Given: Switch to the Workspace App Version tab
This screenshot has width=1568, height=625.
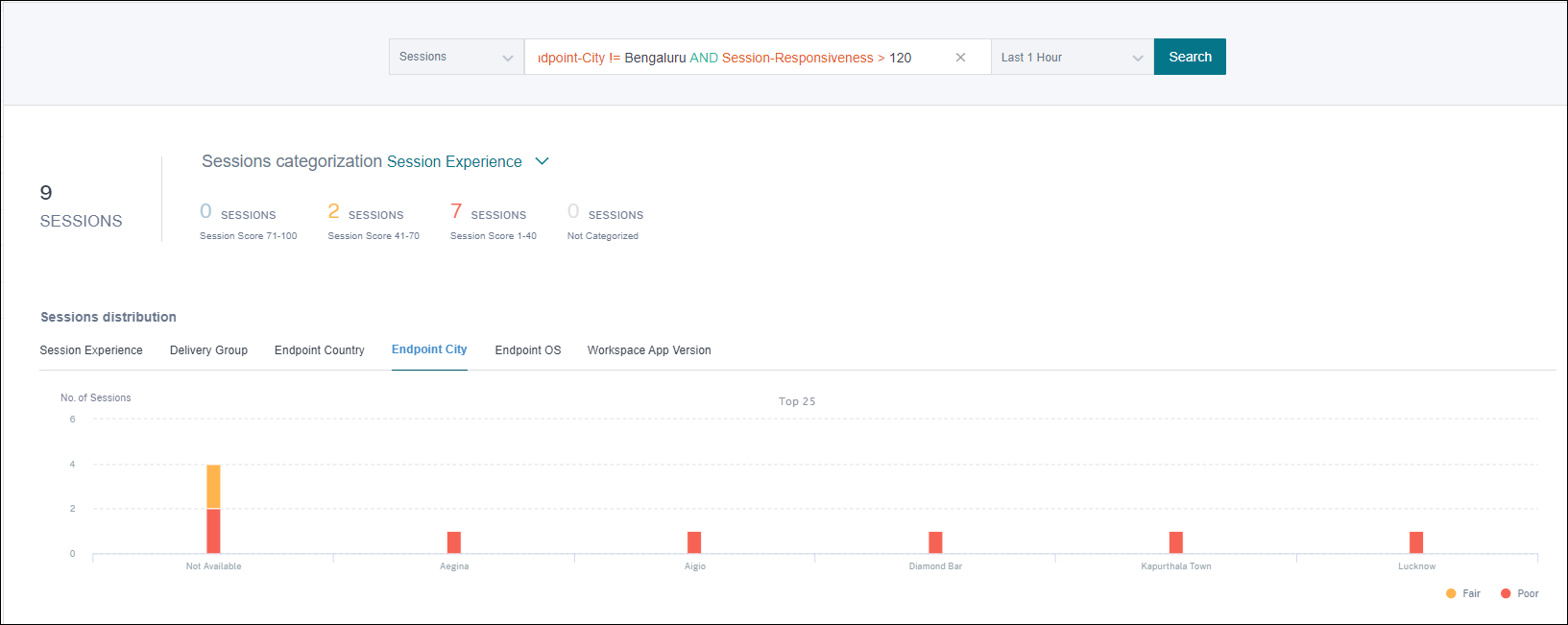Looking at the screenshot, I should [649, 350].
